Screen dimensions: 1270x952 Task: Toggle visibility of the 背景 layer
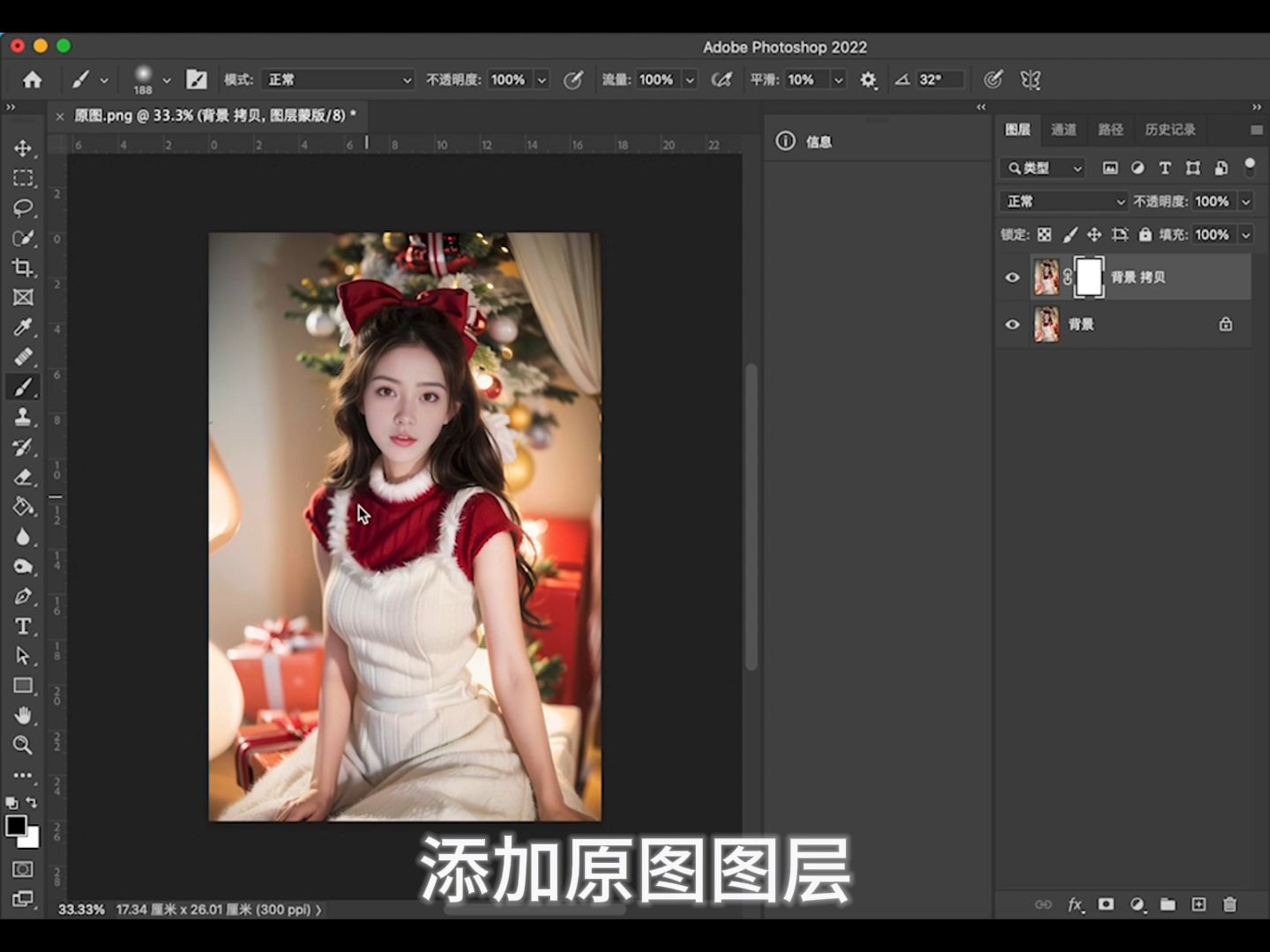1012,324
